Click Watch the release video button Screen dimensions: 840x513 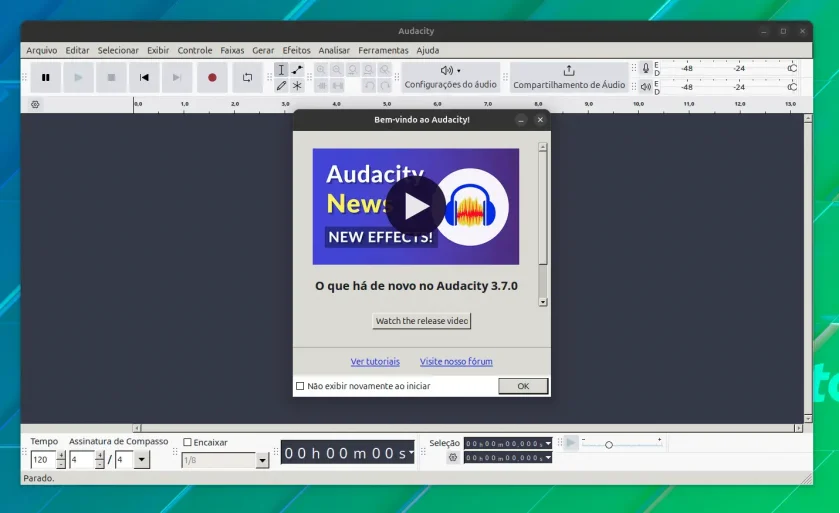point(422,321)
